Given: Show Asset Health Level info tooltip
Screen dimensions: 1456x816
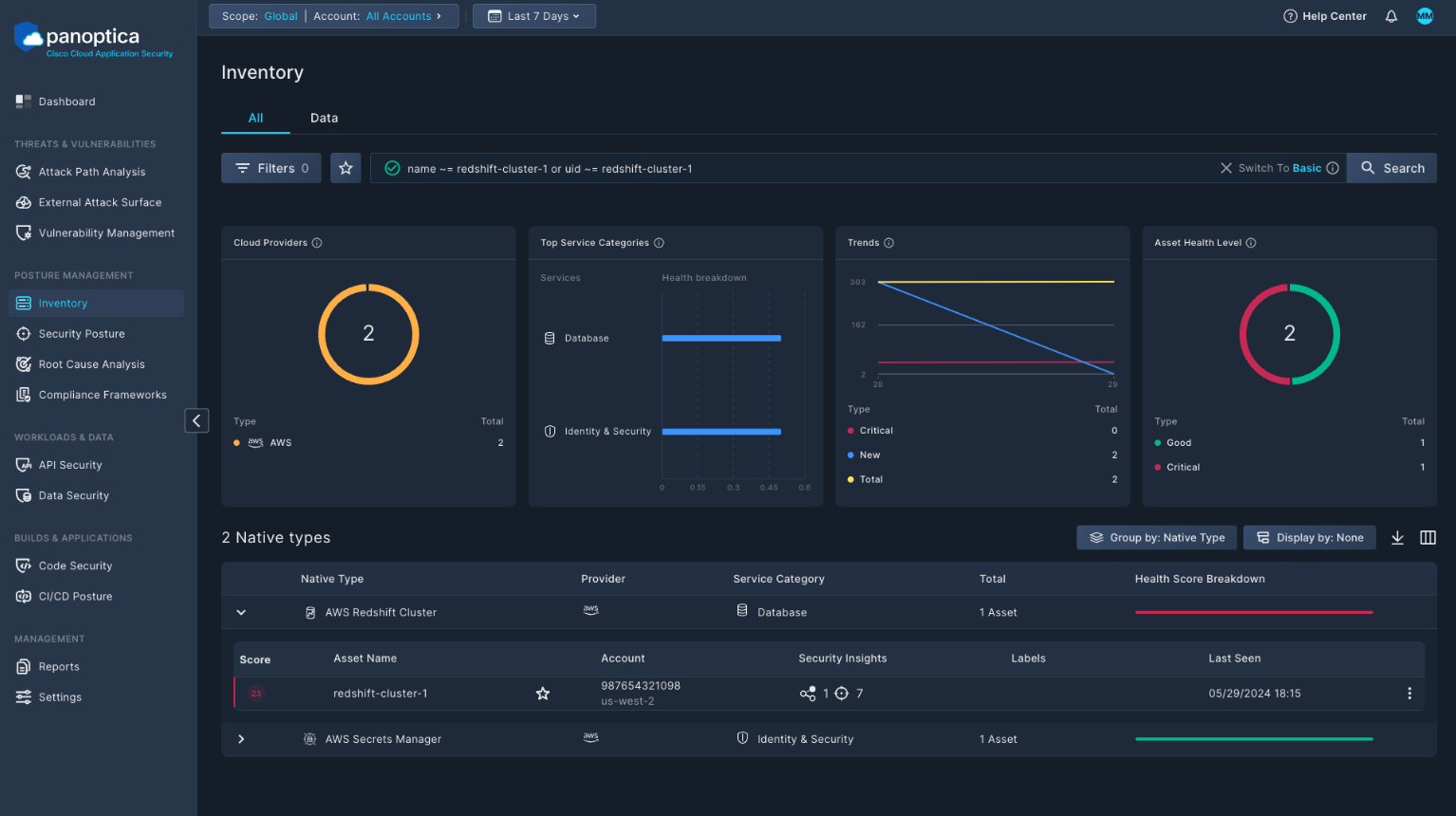Looking at the screenshot, I should tap(1251, 243).
